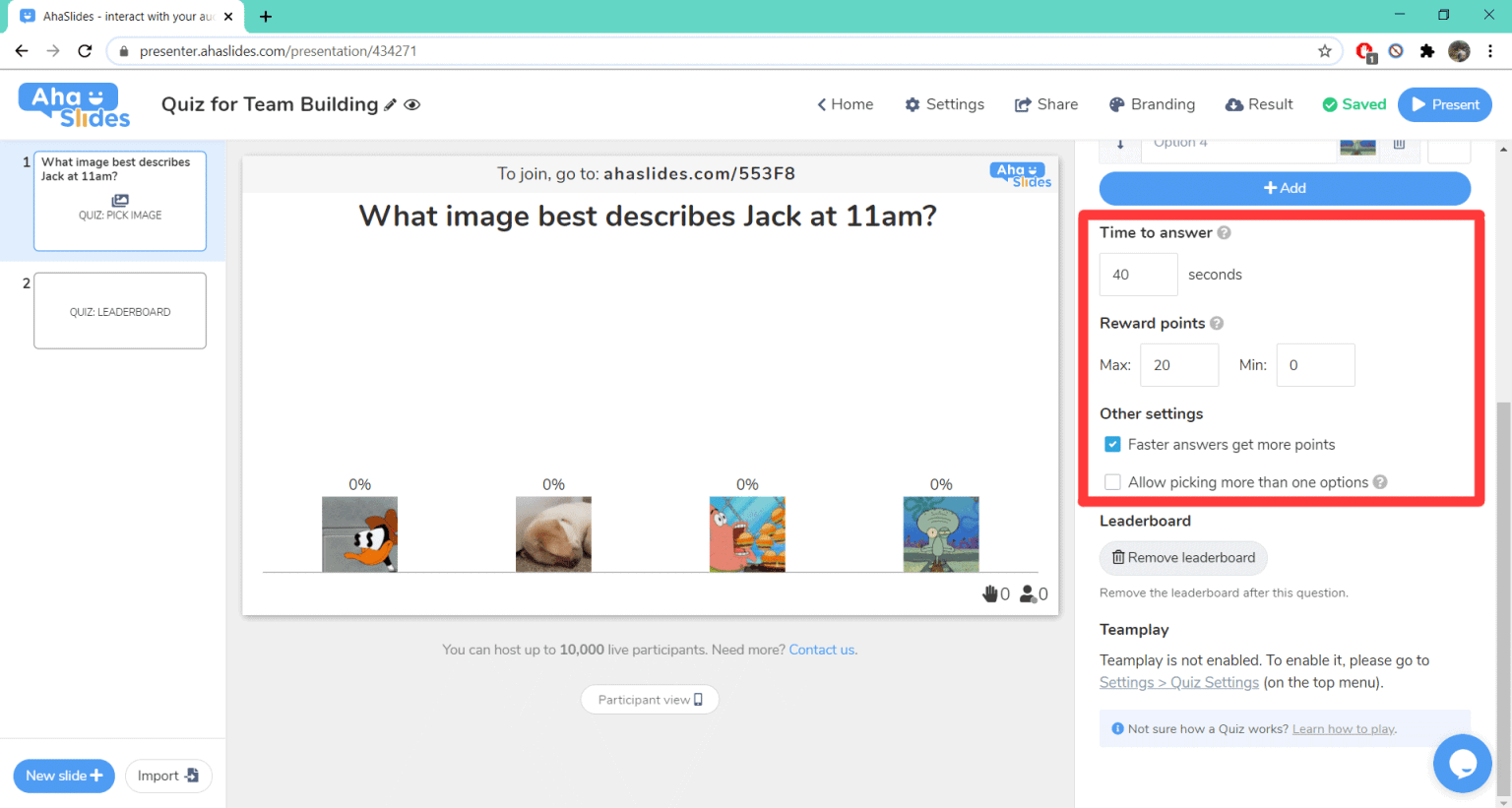Disable Faster answers get more points
Image resolution: width=1512 pixels, height=808 pixels.
click(1112, 444)
